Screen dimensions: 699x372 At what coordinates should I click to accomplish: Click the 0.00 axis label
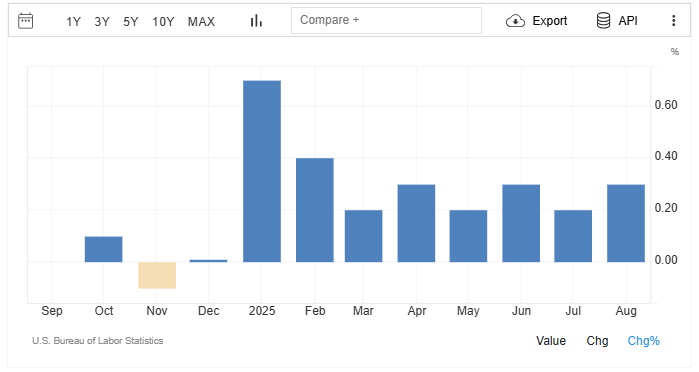pos(666,260)
